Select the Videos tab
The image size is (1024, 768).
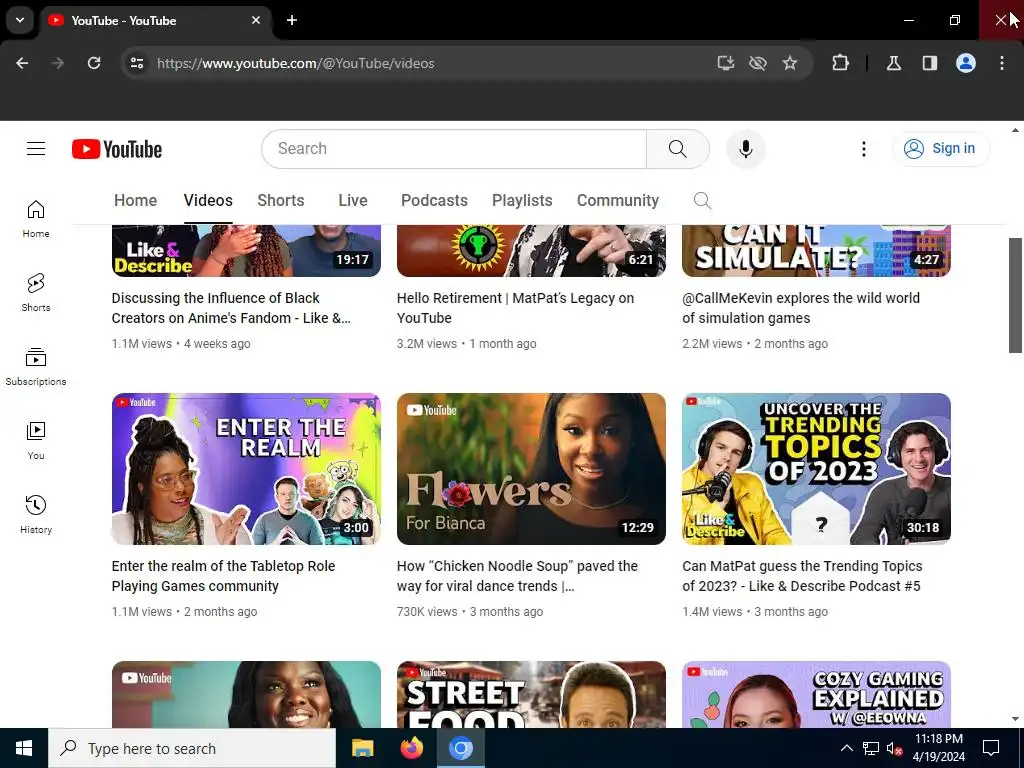[208, 200]
